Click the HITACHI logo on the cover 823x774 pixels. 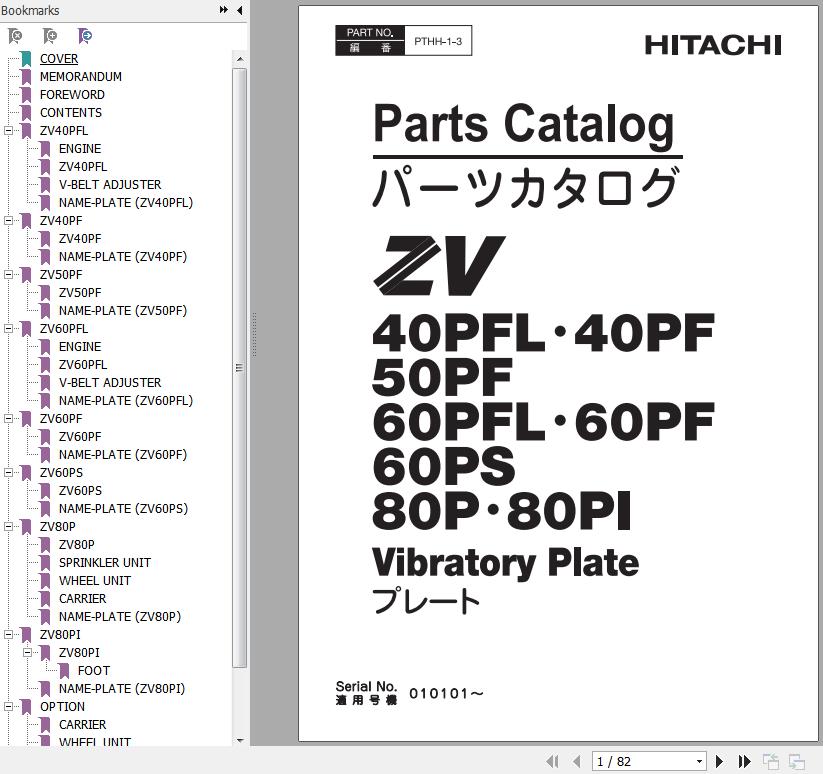click(713, 45)
